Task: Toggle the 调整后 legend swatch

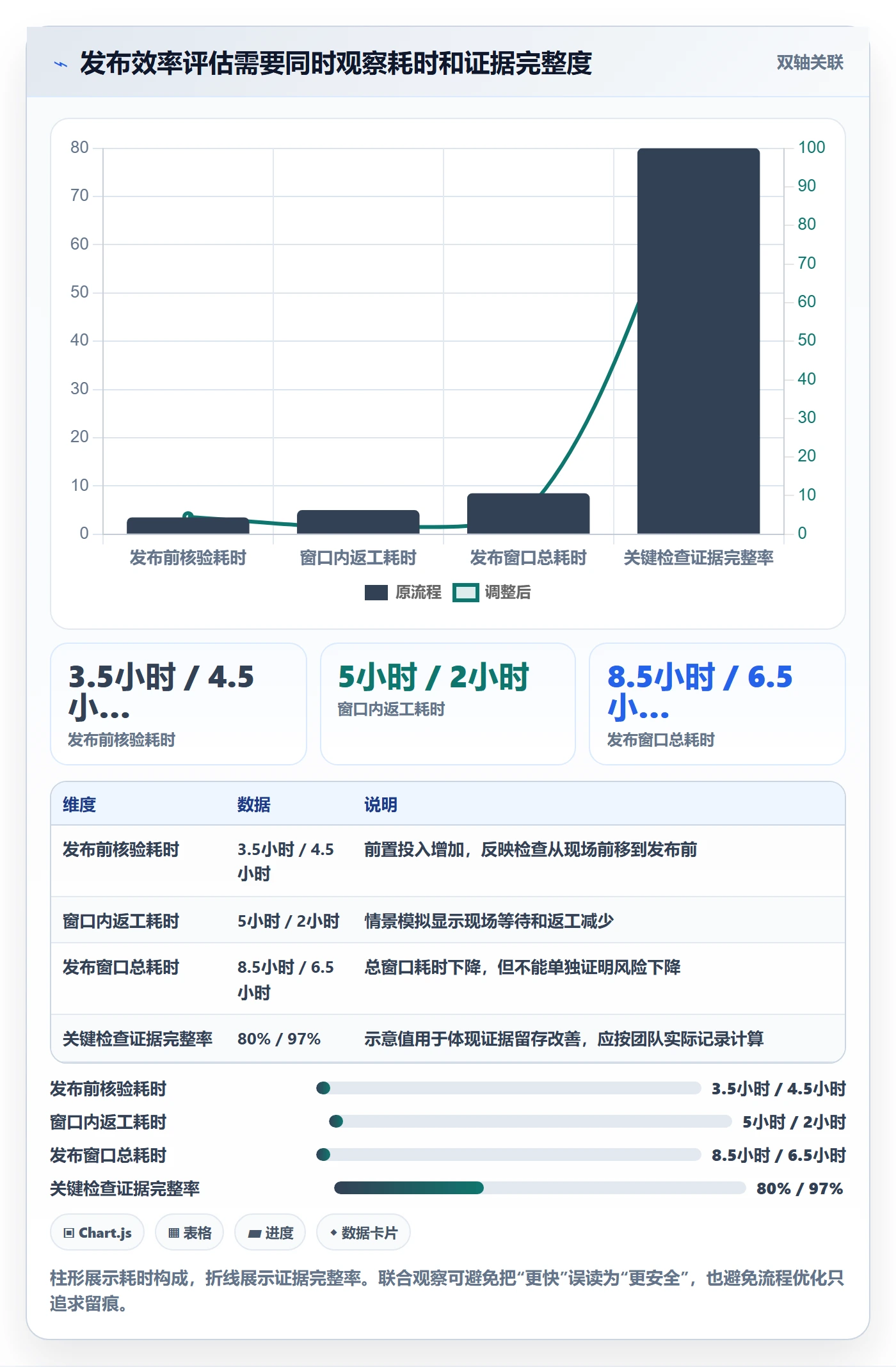Action: point(465,593)
